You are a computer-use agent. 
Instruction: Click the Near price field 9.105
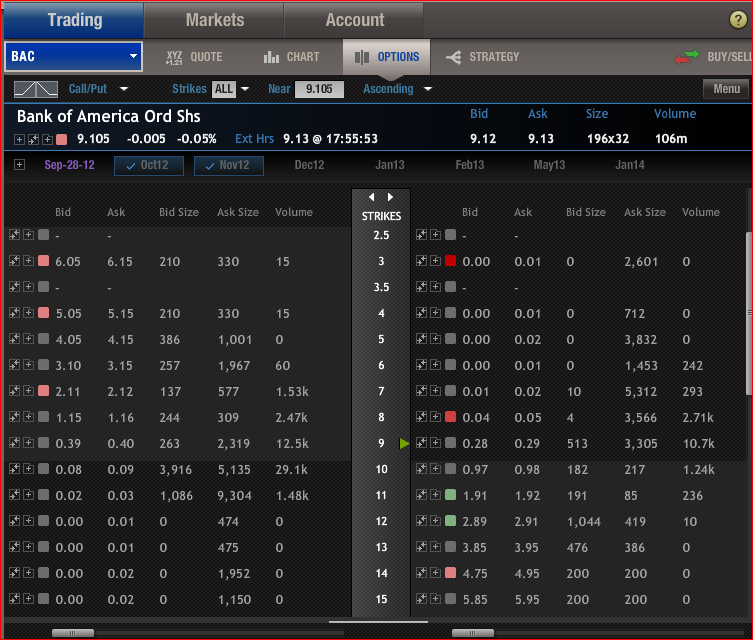[x=319, y=89]
